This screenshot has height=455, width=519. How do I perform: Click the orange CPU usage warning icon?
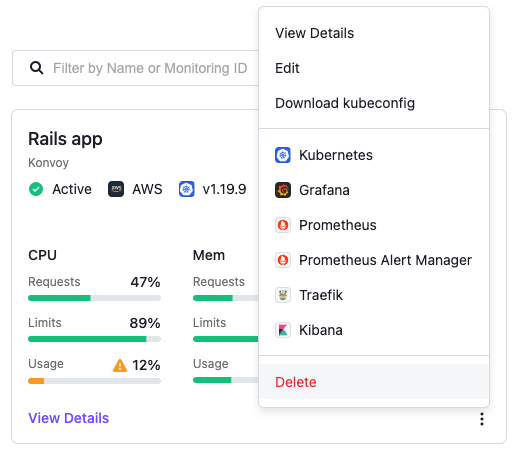tap(120, 365)
